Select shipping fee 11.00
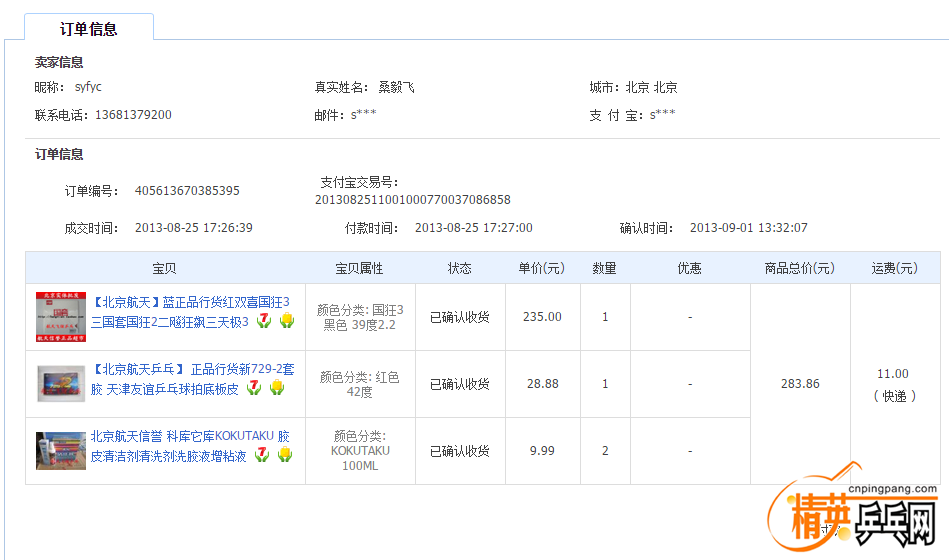949x560 pixels. pyautogui.click(x=893, y=374)
